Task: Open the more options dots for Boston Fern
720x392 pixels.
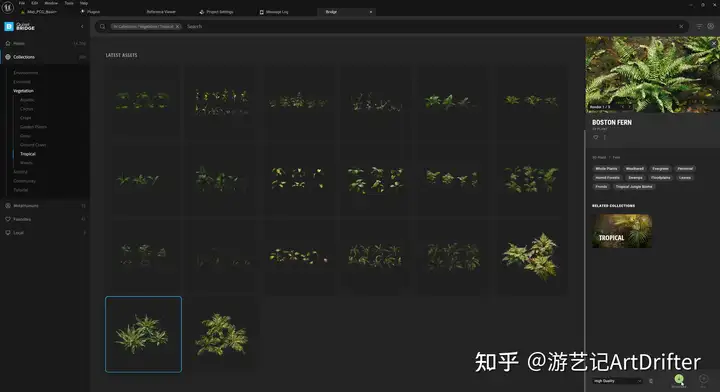Action: (x=605, y=137)
